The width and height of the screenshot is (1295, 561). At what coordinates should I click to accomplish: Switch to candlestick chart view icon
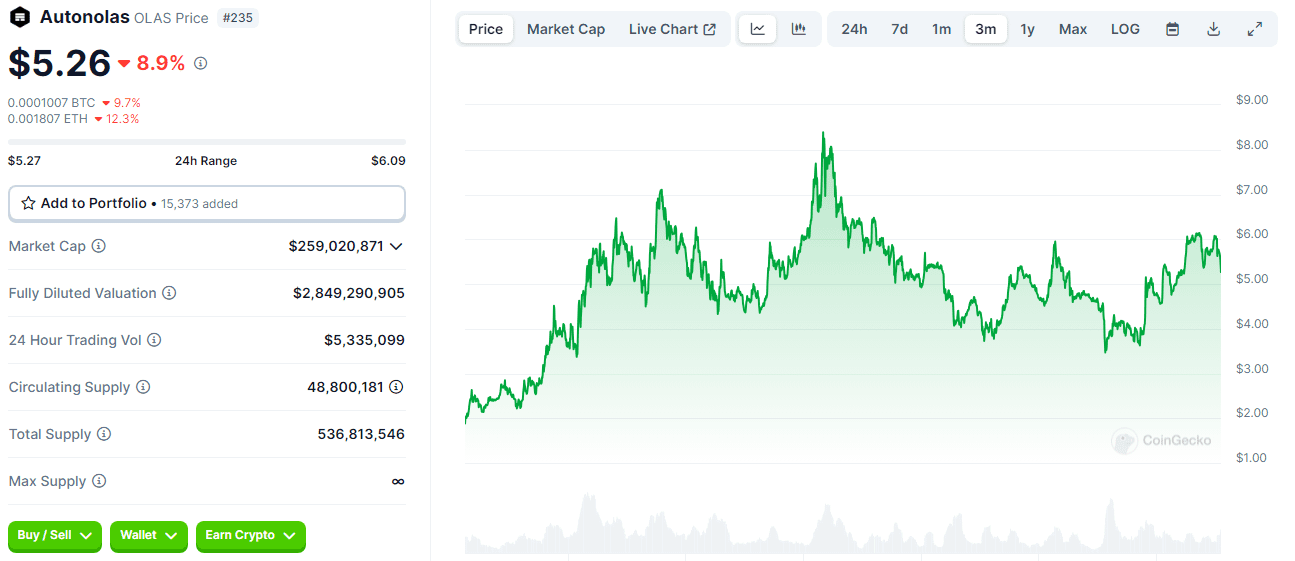[x=799, y=29]
